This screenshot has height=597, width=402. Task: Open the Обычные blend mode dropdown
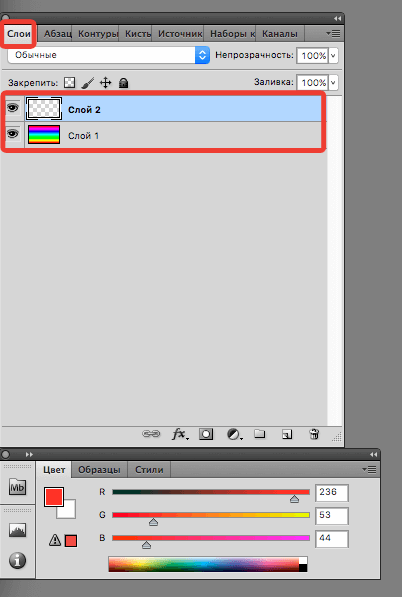tap(108, 55)
